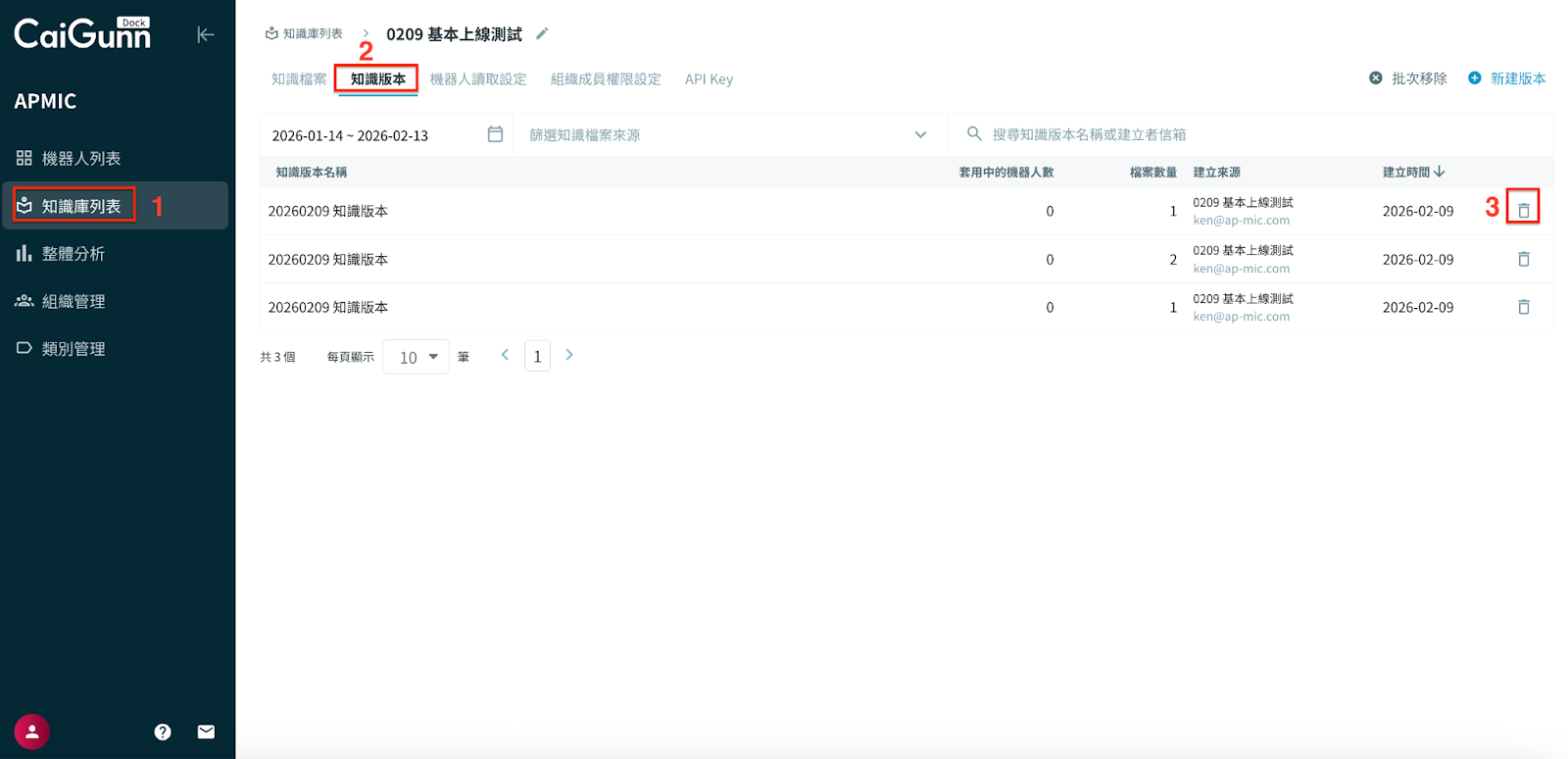Click the 批次移除 button
The width and height of the screenshot is (1568, 759).
tap(1408, 78)
